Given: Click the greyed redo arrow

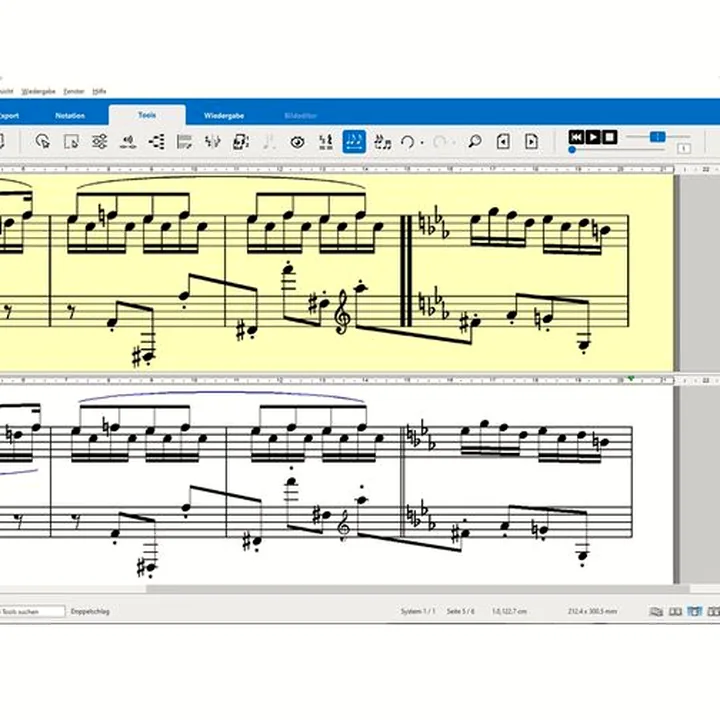Looking at the screenshot, I should pos(439,142).
